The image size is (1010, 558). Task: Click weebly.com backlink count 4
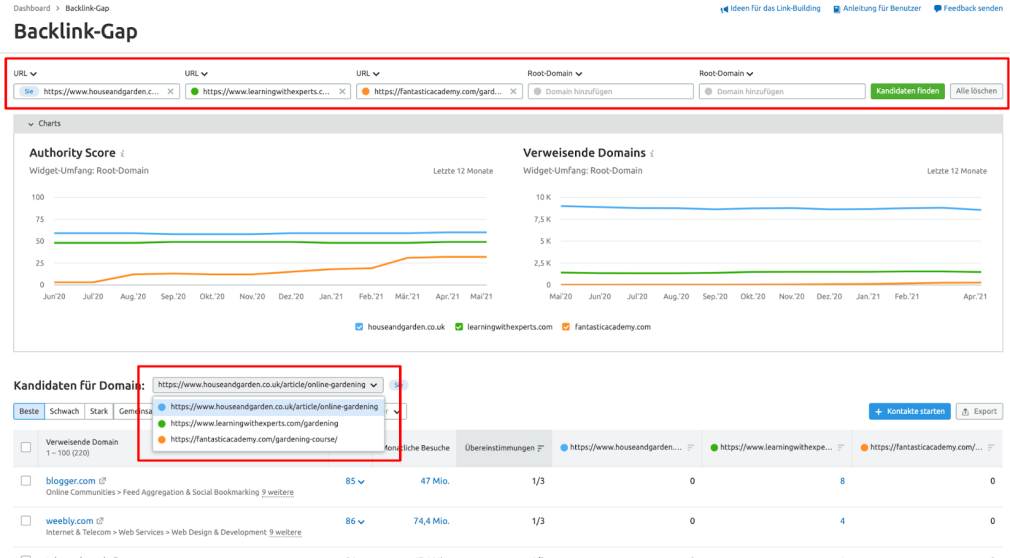click(842, 521)
